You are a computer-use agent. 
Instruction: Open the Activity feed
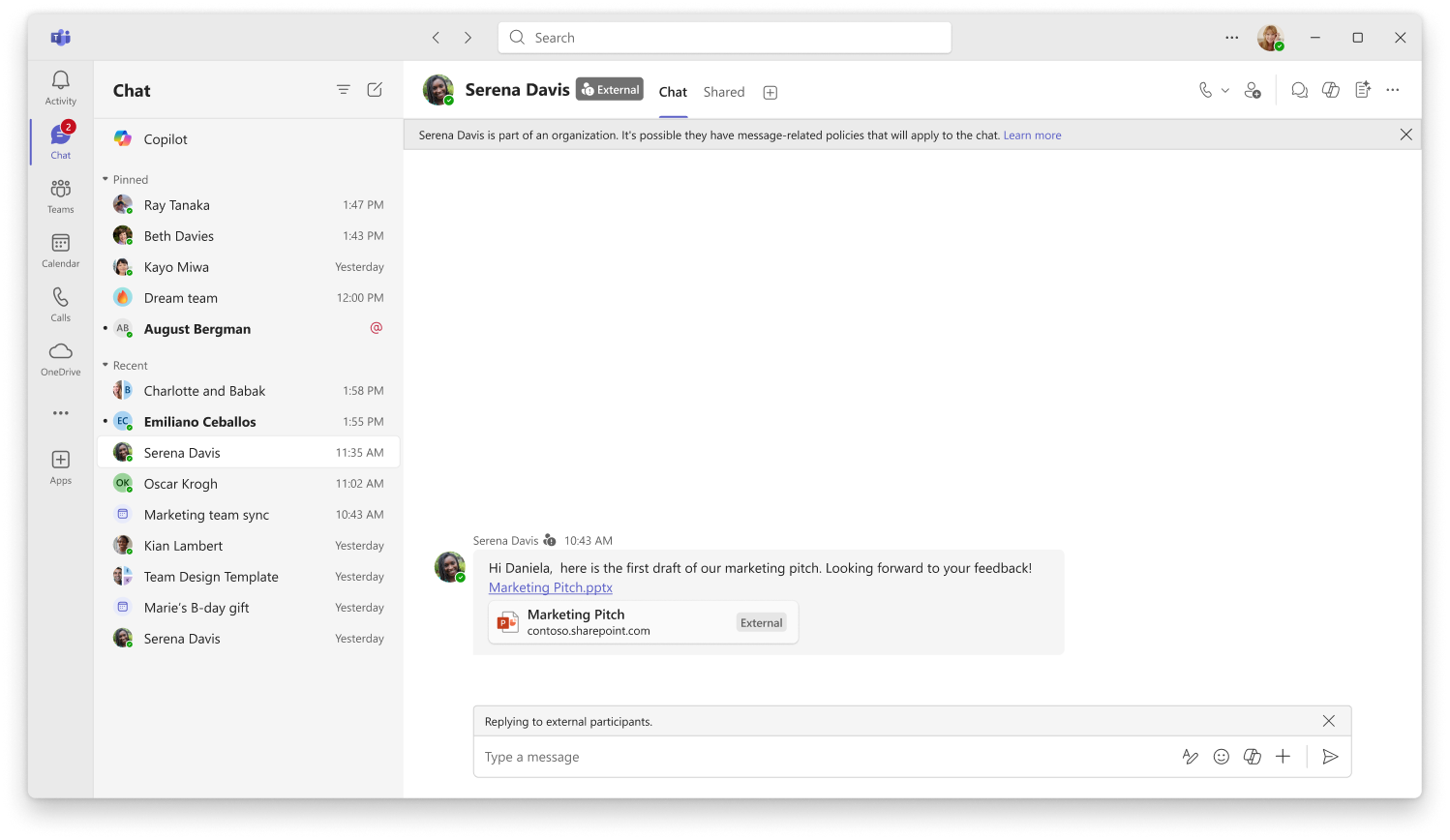[59, 85]
